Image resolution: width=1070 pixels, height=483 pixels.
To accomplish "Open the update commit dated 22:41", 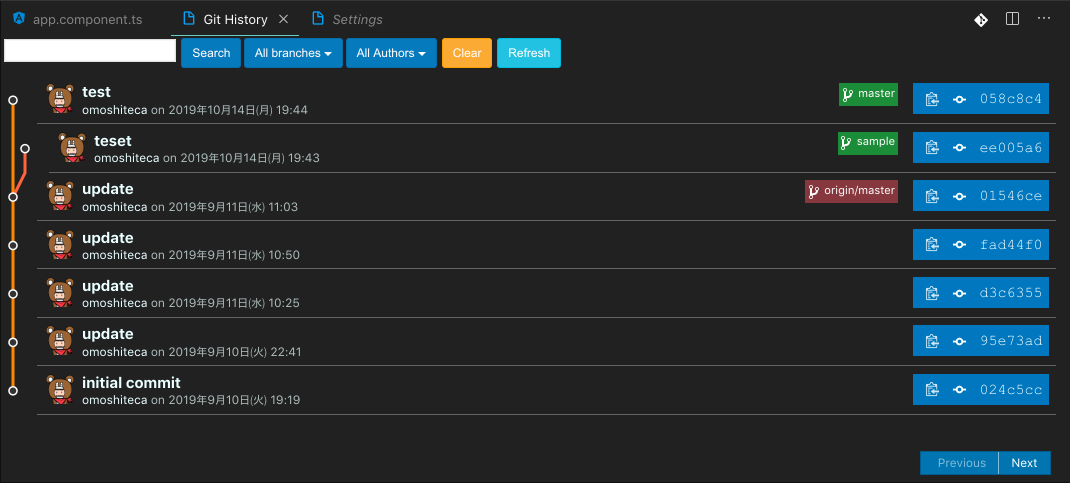I will point(108,334).
